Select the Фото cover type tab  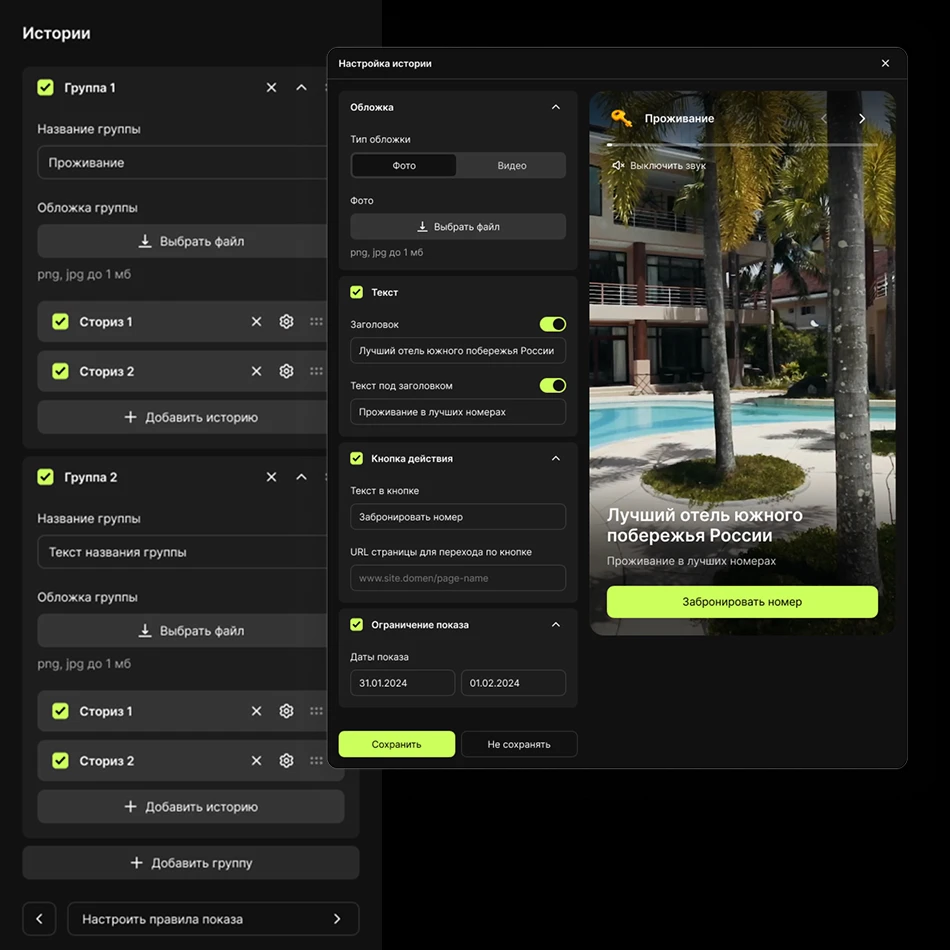point(404,165)
